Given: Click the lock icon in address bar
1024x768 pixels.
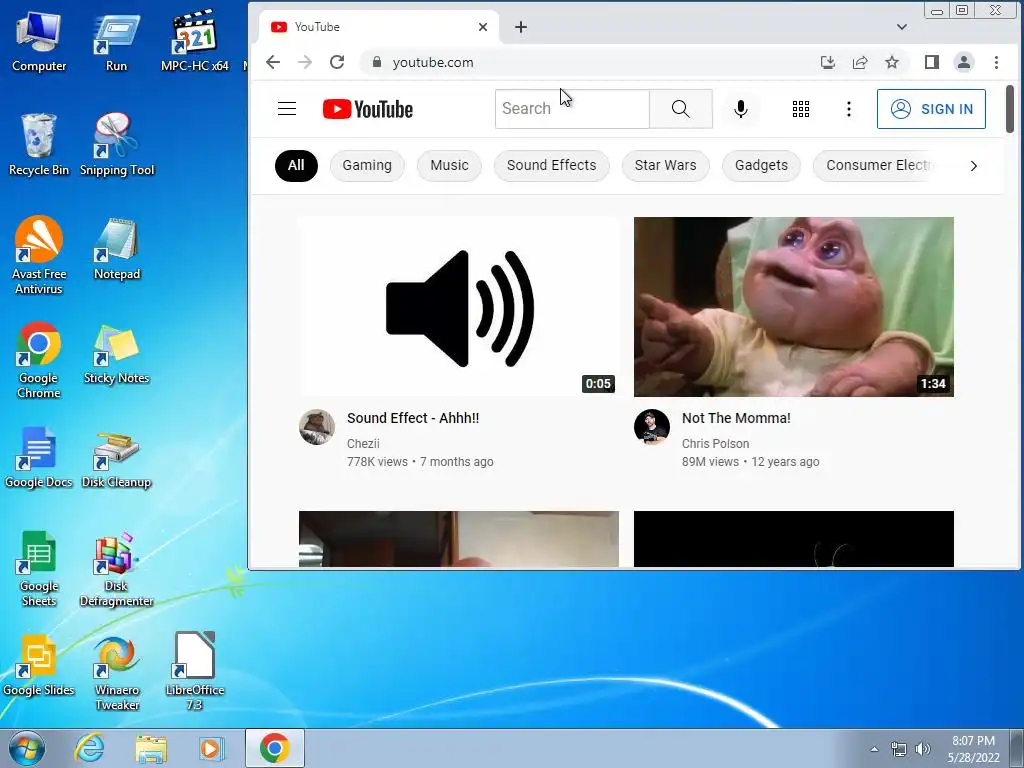Looking at the screenshot, I should [376, 62].
